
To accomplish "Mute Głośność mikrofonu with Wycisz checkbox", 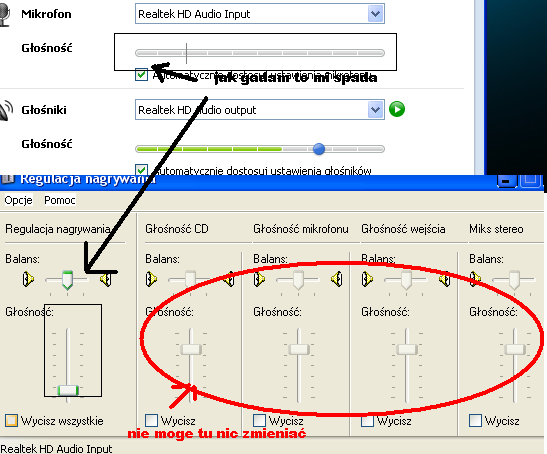I will pyautogui.click(x=259, y=420).
